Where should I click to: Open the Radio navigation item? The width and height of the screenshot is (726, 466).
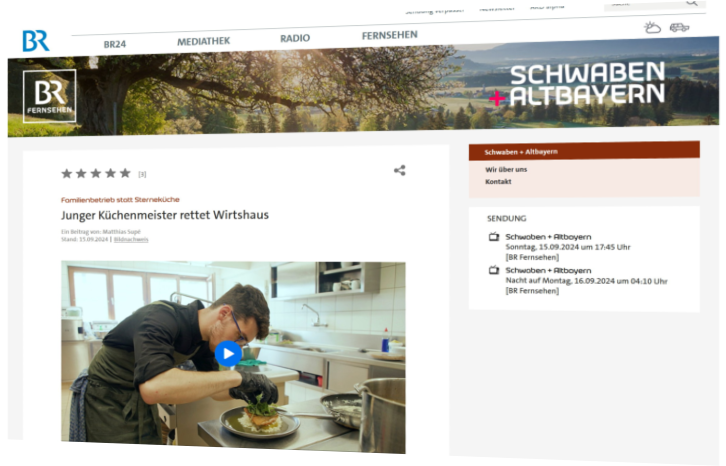295,38
